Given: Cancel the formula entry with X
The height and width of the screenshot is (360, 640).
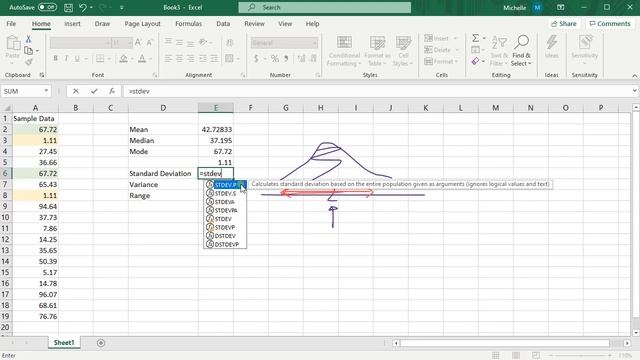Looking at the screenshot, I should click(x=76, y=91).
